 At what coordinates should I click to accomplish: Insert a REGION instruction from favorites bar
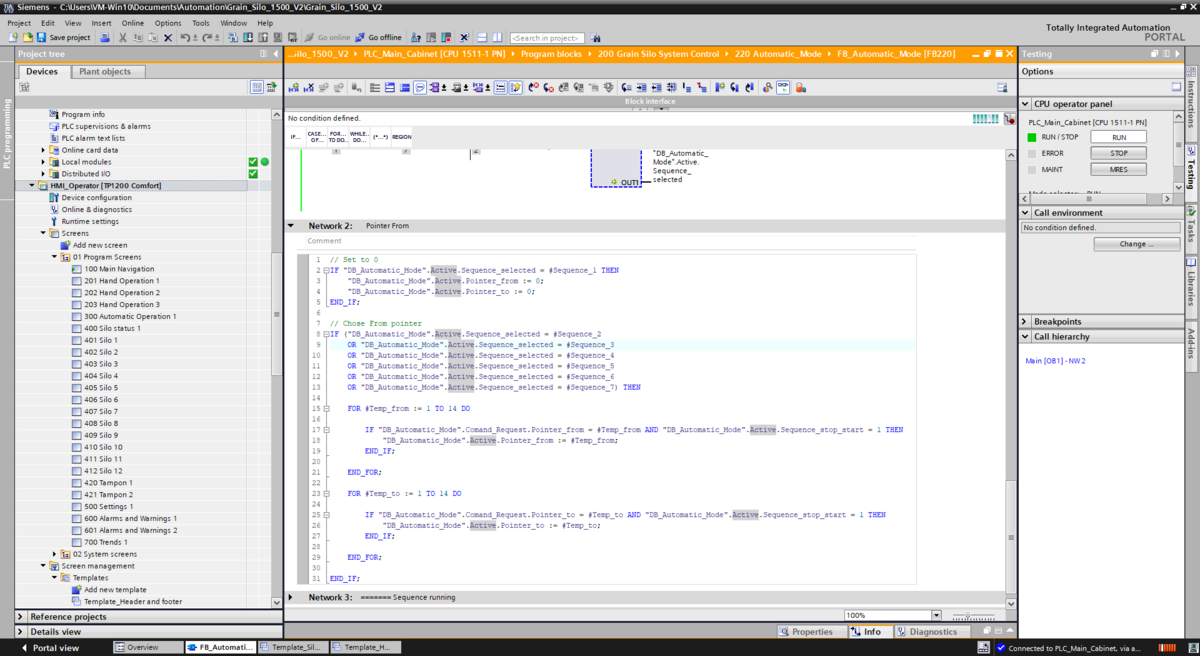(x=401, y=137)
